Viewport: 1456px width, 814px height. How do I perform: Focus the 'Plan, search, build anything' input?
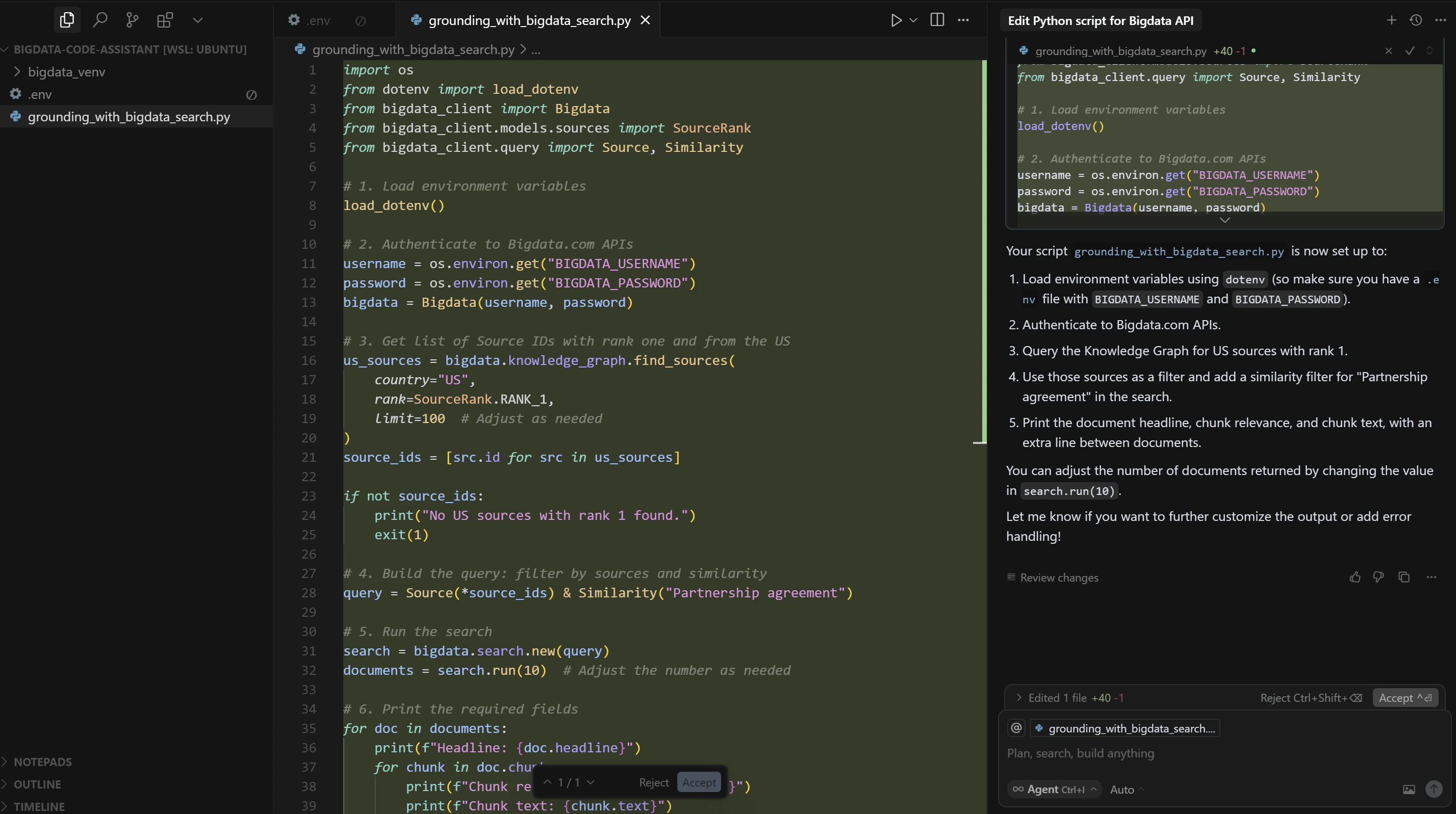[1223, 753]
